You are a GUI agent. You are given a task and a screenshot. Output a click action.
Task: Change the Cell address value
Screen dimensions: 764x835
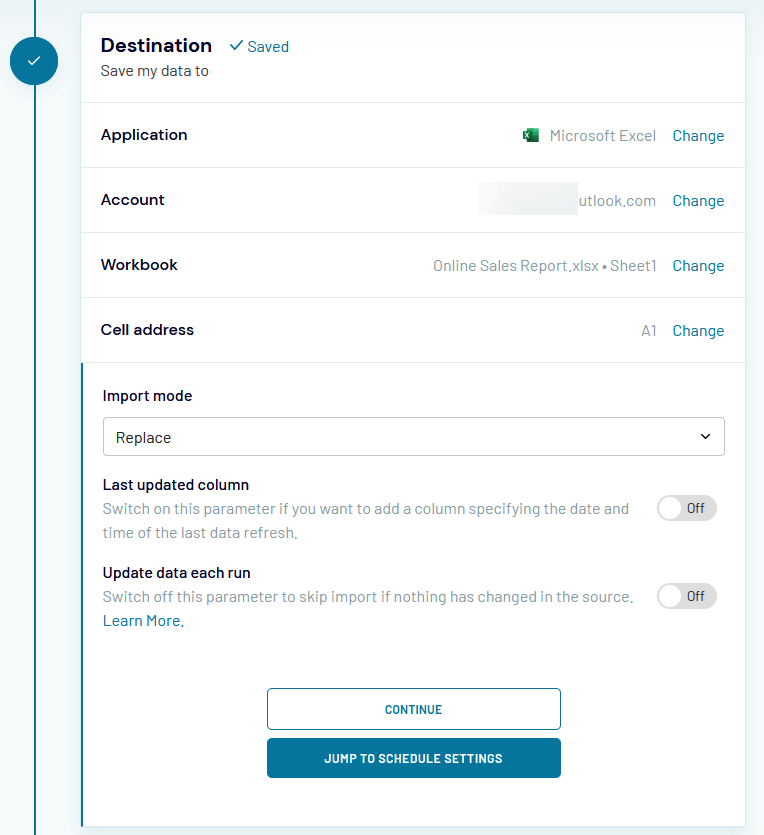[698, 331]
